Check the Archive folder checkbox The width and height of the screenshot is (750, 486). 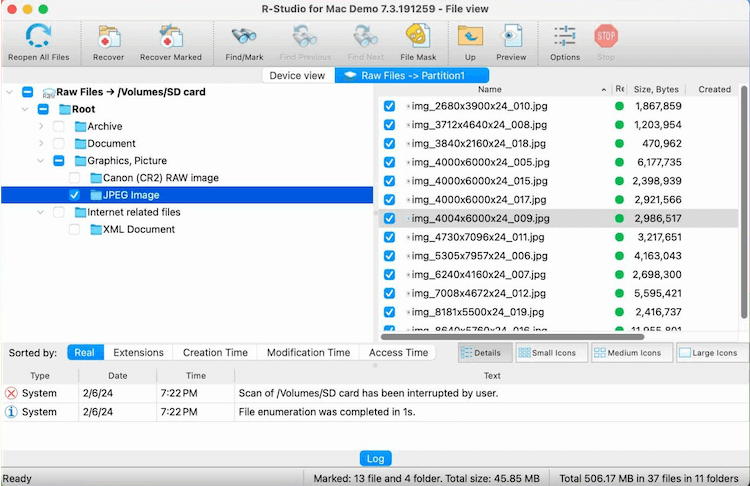[x=59, y=127]
